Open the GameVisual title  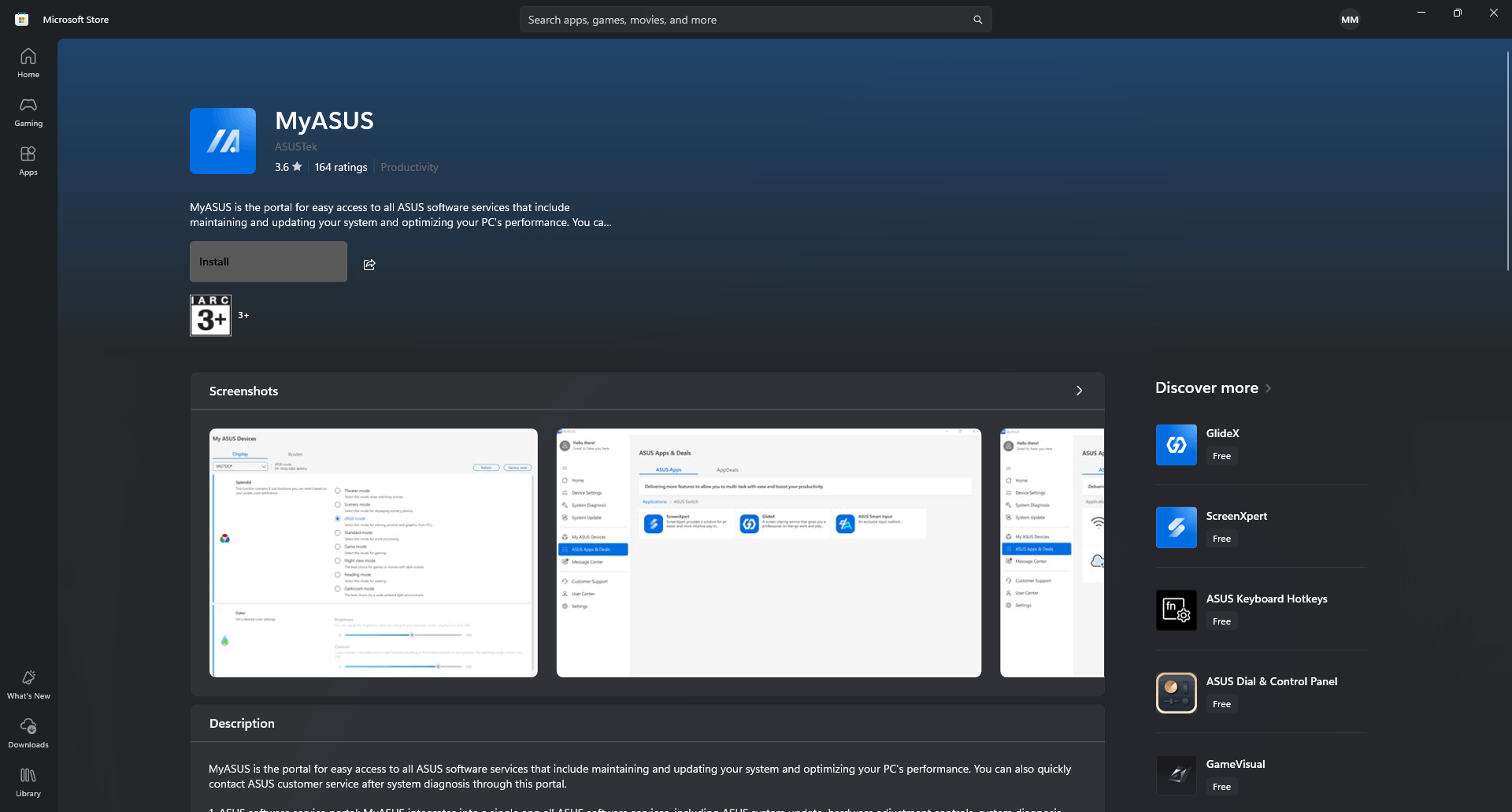coord(1236,764)
